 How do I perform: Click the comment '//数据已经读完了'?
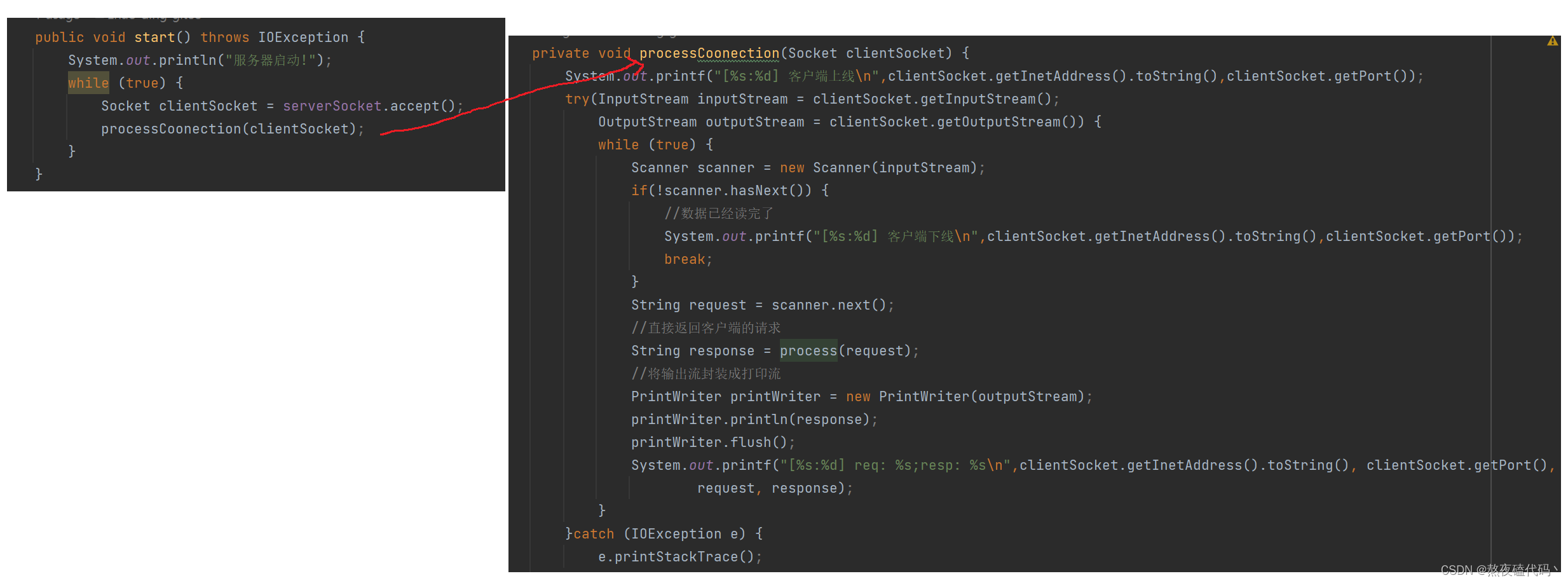[718, 214]
